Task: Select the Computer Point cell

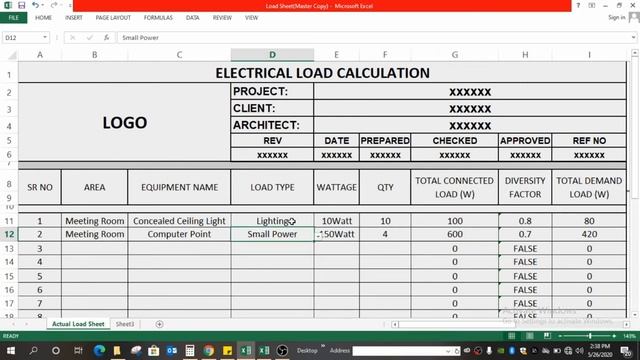Action: tap(179, 234)
